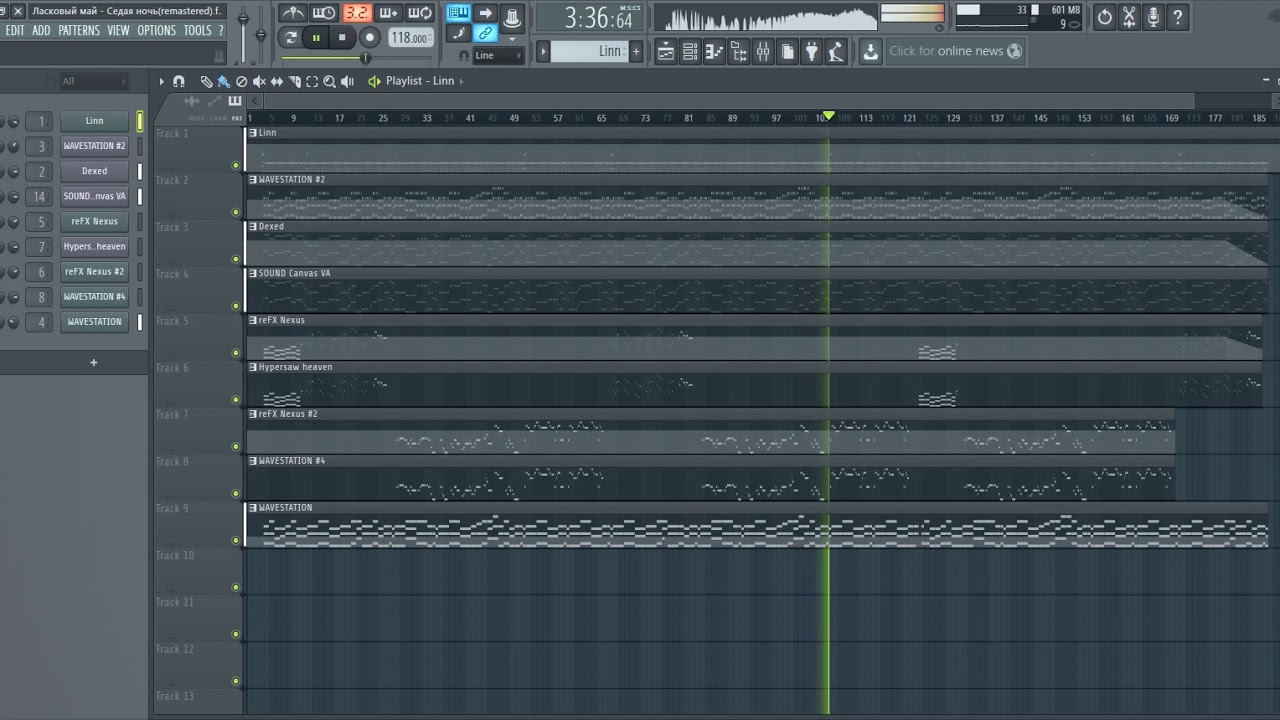1280x720 pixels.
Task: Open the Mixer icon
Action: [x=763, y=51]
